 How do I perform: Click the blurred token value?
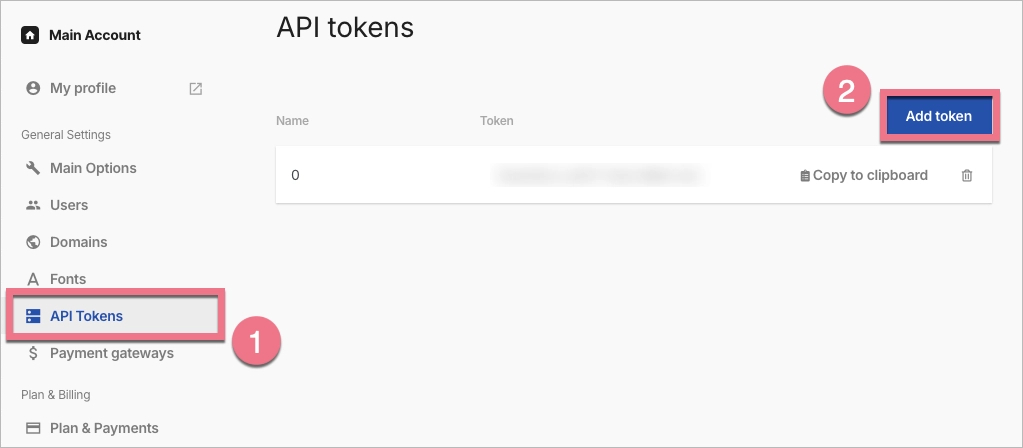pyautogui.click(x=597, y=175)
